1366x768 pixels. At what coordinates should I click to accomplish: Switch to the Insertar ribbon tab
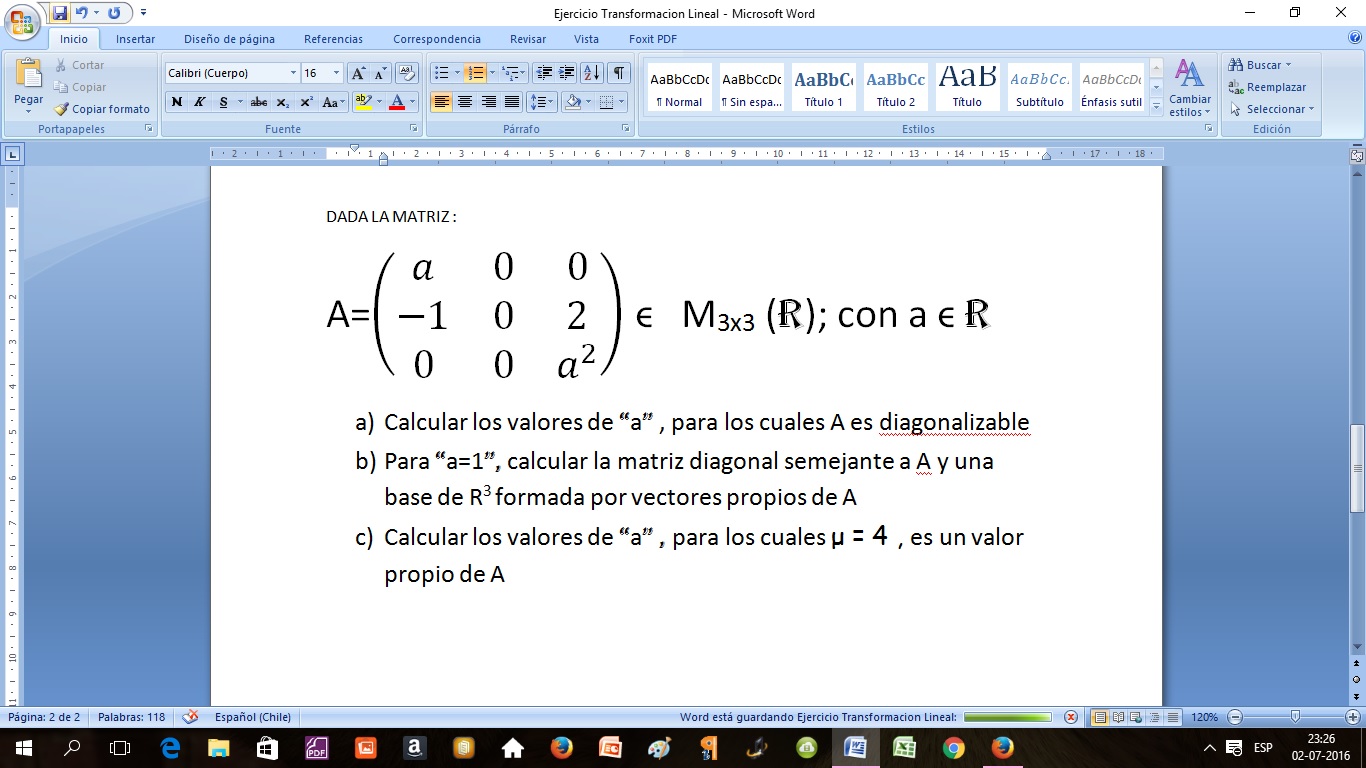click(135, 39)
